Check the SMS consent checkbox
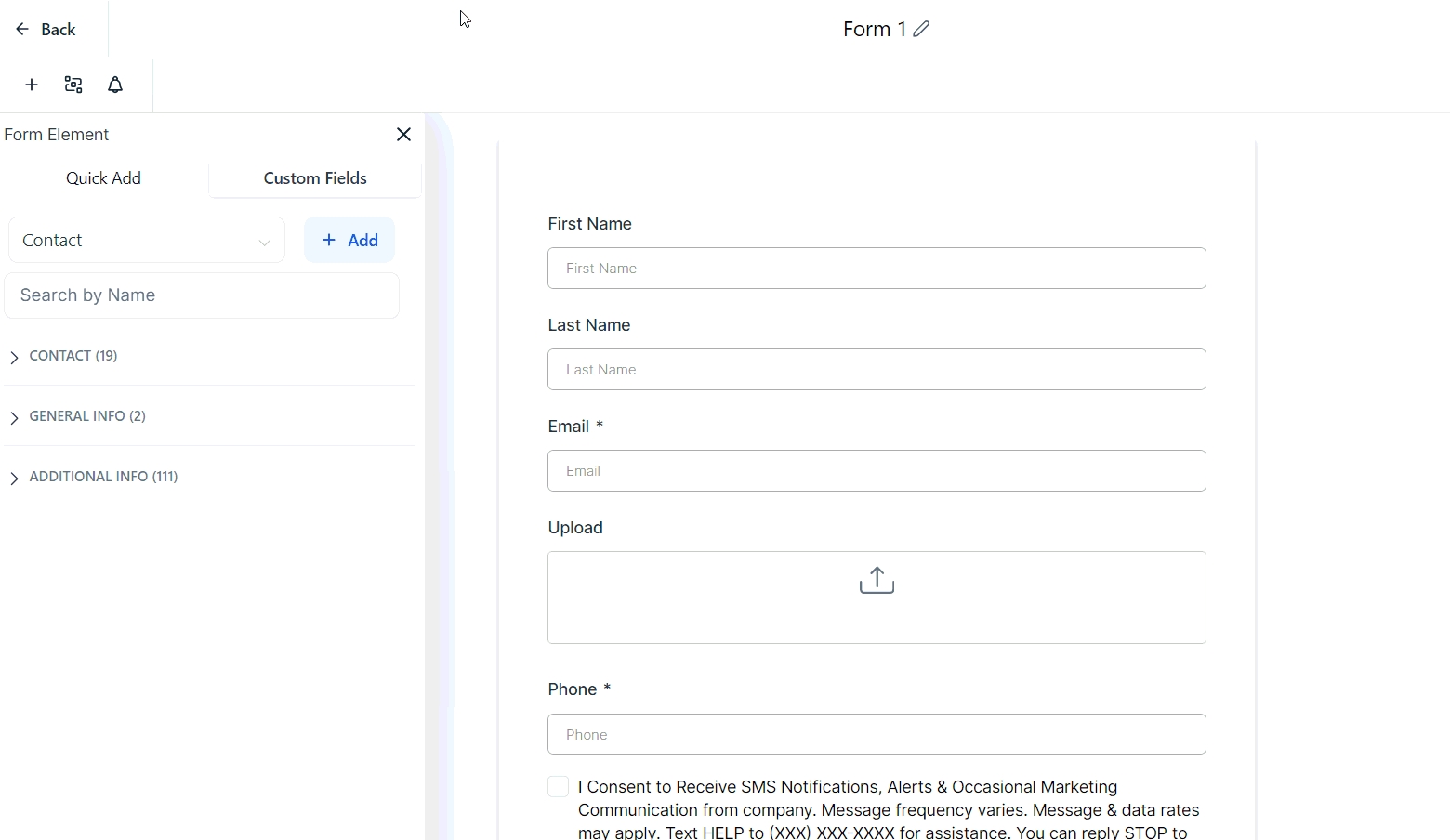 (x=559, y=787)
